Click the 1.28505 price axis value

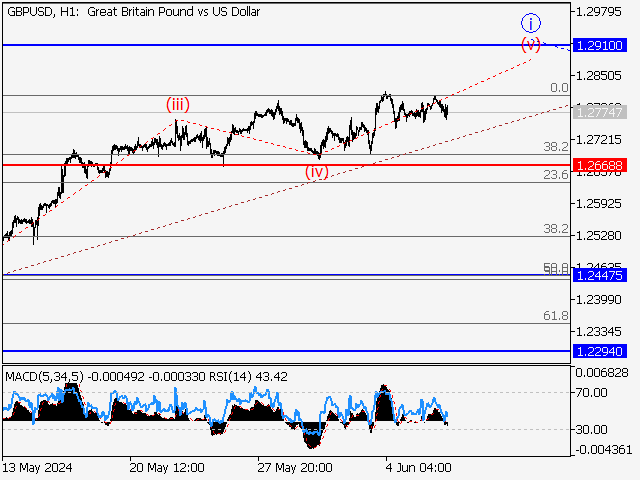pyautogui.click(x=598, y=76)
